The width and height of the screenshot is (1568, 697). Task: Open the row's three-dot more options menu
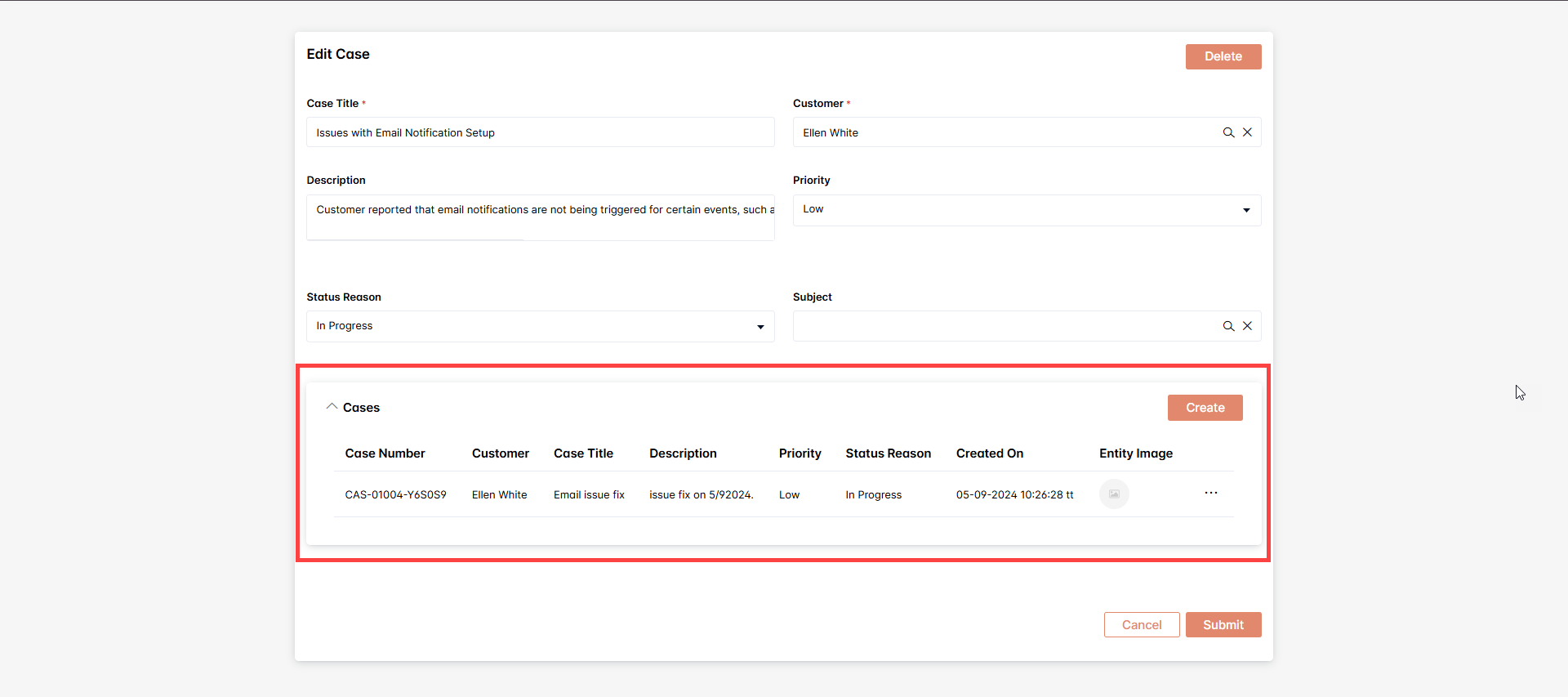click(1210, 494)
